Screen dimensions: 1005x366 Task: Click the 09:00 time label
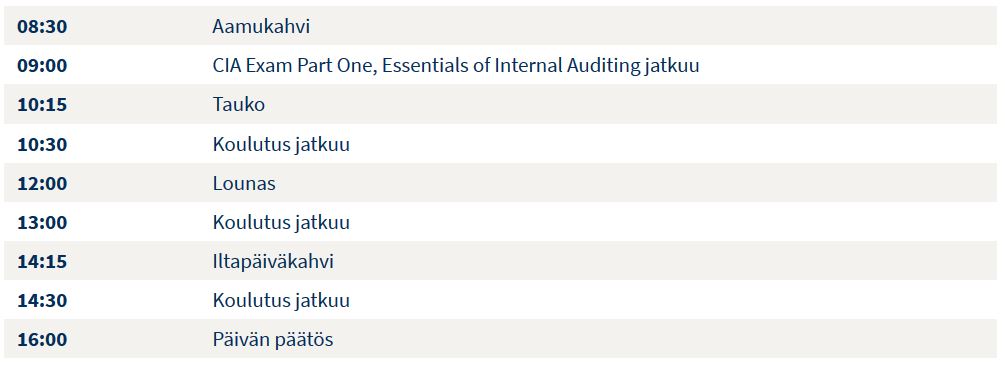tap(42, 65)
